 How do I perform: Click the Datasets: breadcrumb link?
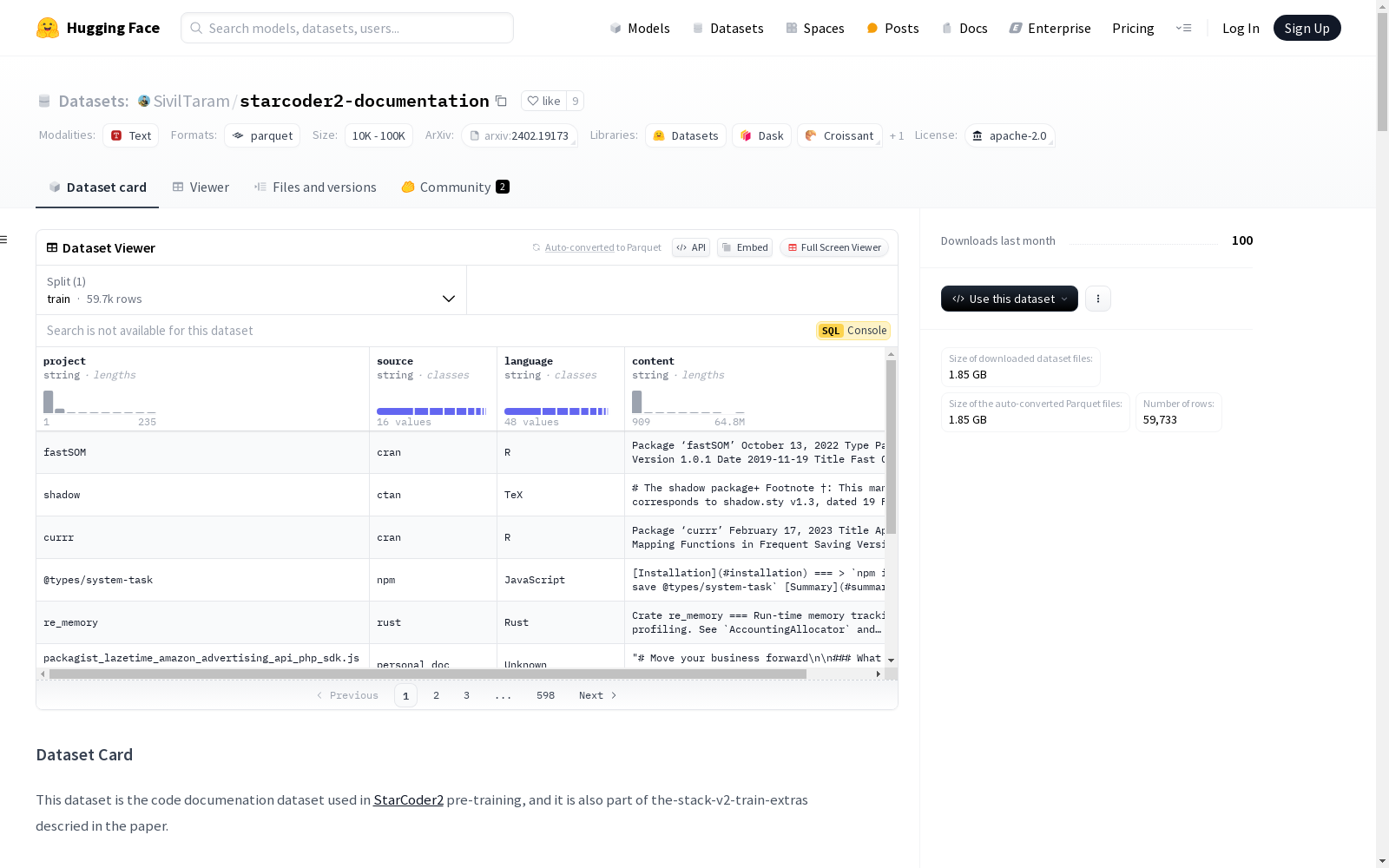(93, 101)
